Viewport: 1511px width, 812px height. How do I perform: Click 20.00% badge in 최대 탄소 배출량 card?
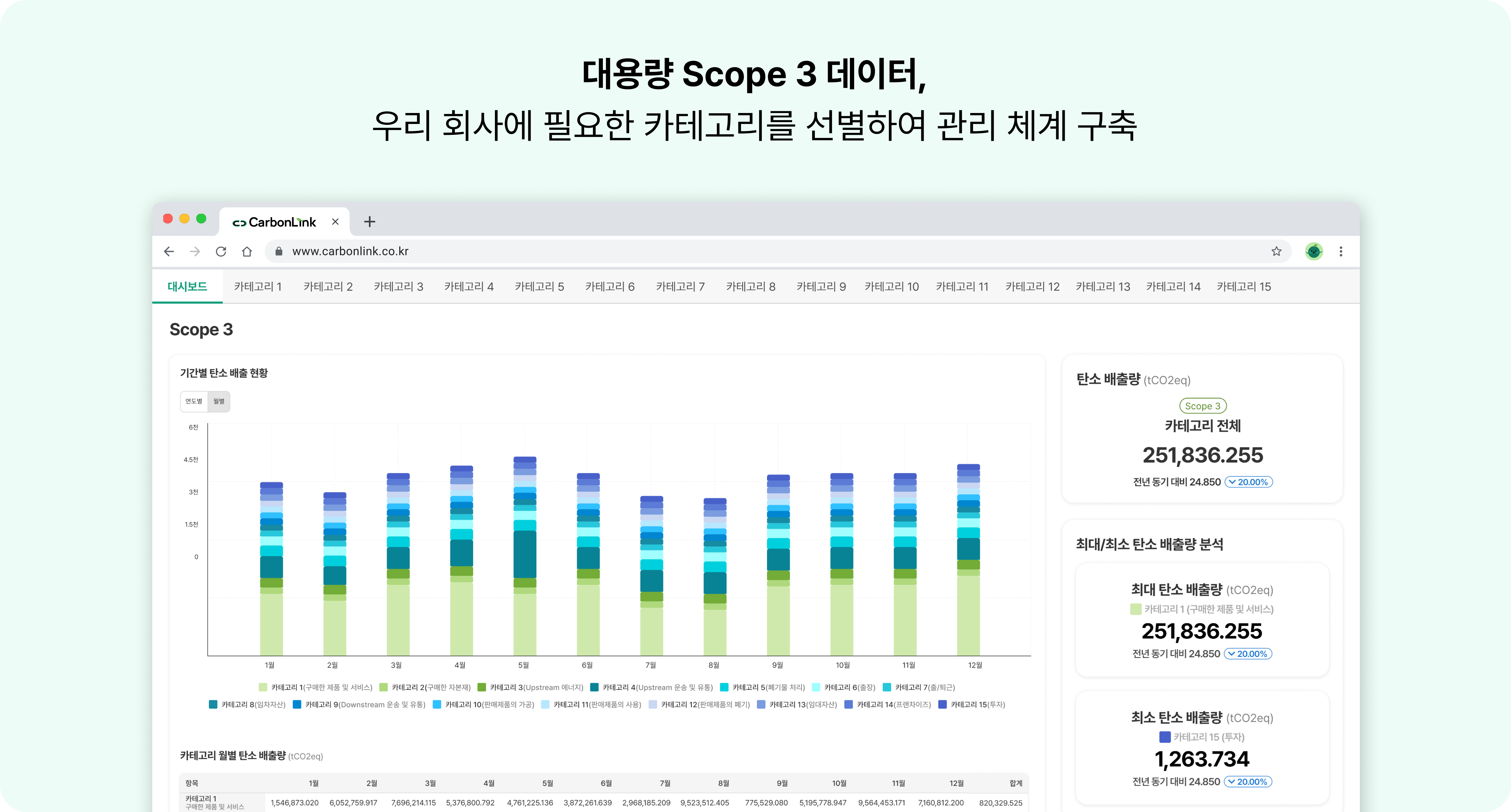tap(1248, 654)
